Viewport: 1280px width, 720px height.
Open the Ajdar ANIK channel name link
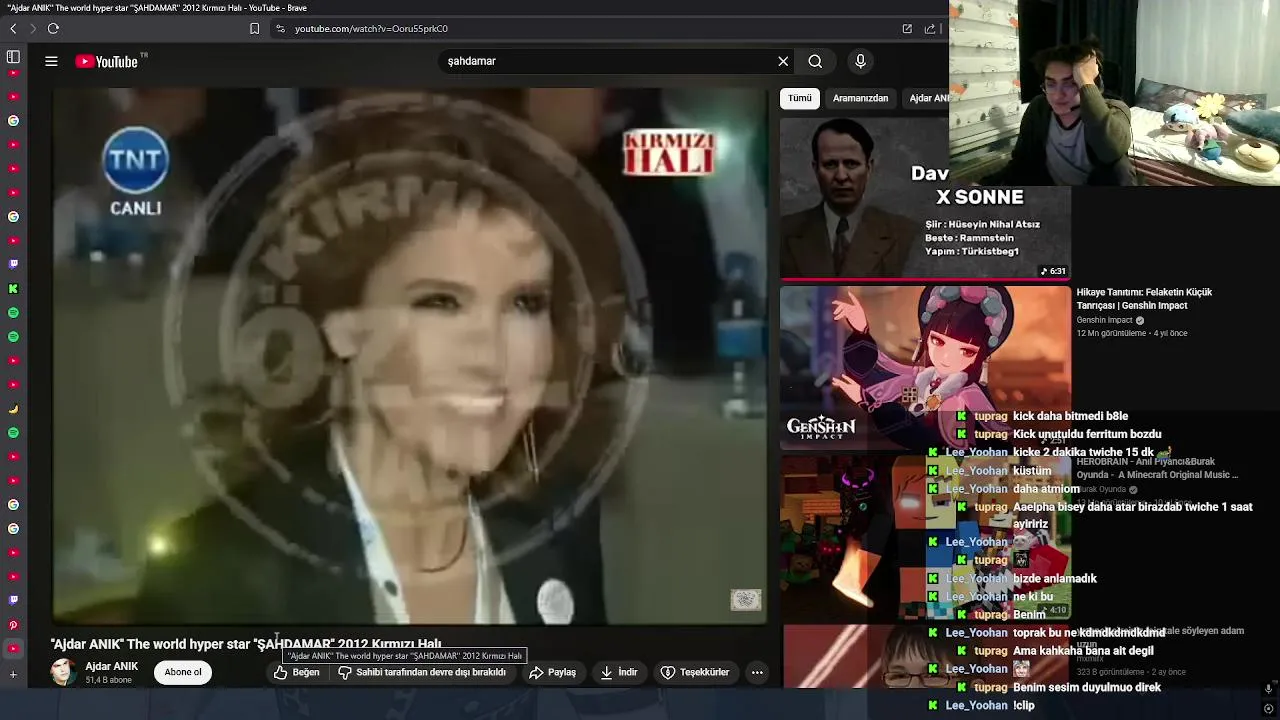[112, 666]
